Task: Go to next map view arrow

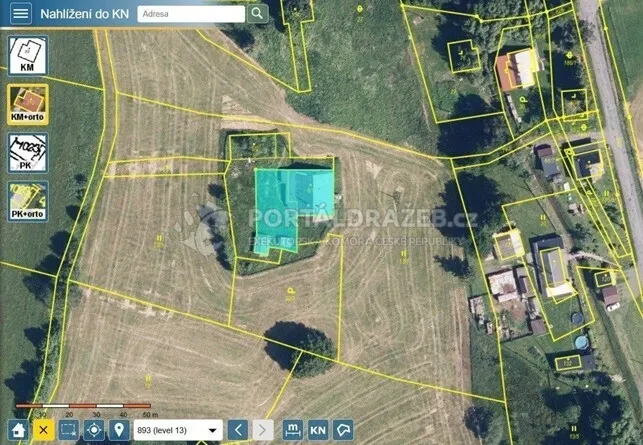Action: pyautogui.click(x=263, y=430)
